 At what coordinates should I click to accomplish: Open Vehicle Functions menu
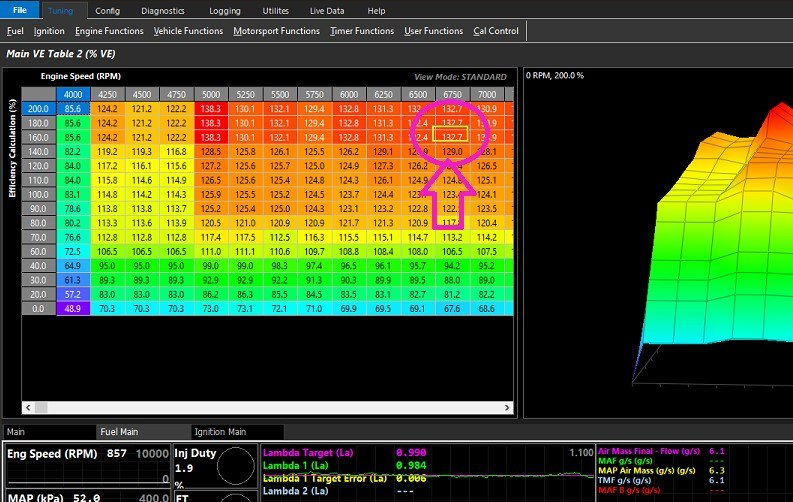coord(188,31)
